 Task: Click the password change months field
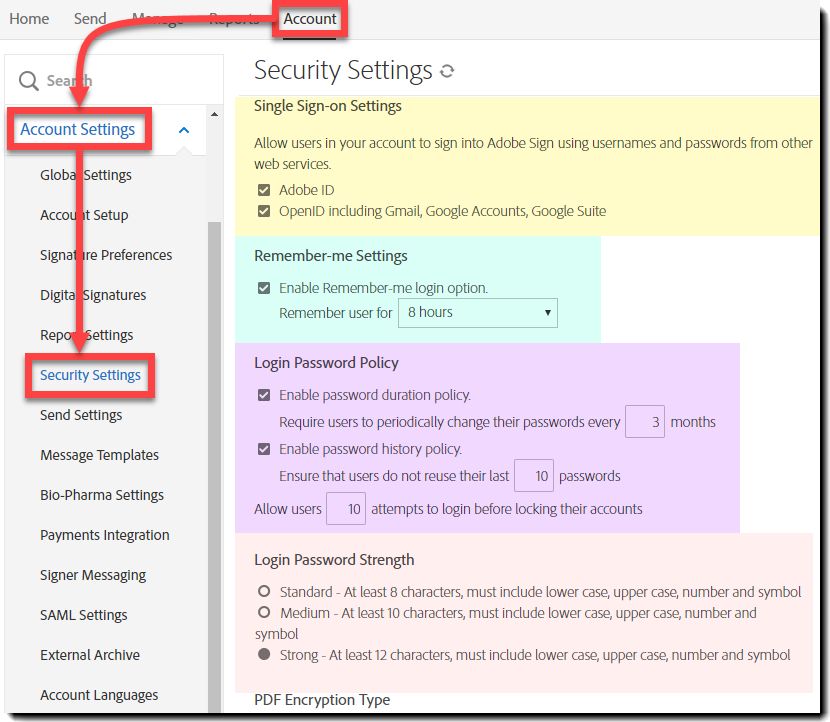coord(645,422)
